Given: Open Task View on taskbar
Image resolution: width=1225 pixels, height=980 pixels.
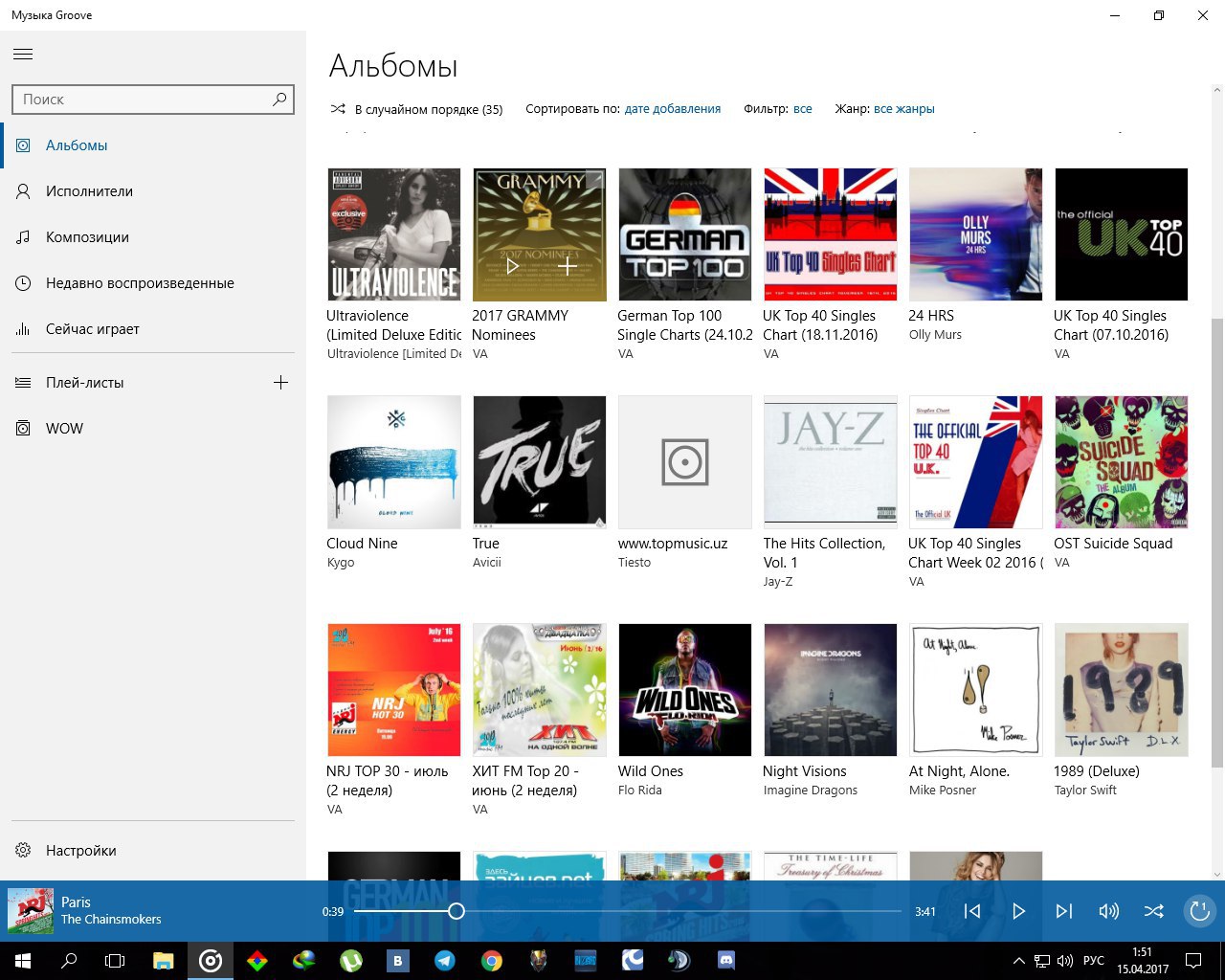Looking at the screenshot, I should click(x=115, y=961).
